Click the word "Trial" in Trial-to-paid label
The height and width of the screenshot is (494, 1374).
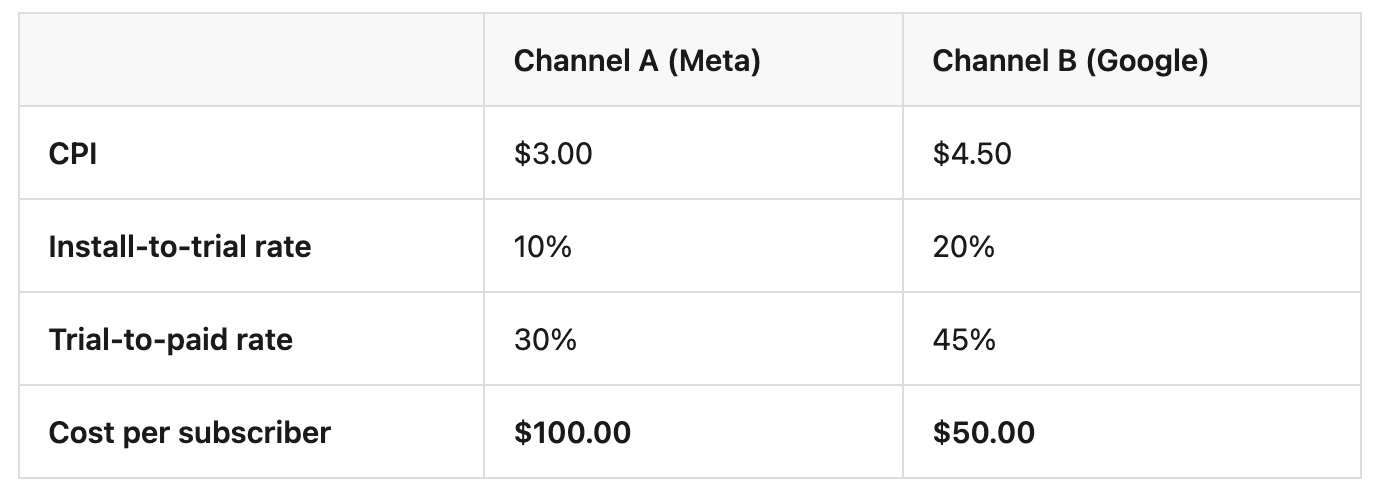[x=76, y=339]
